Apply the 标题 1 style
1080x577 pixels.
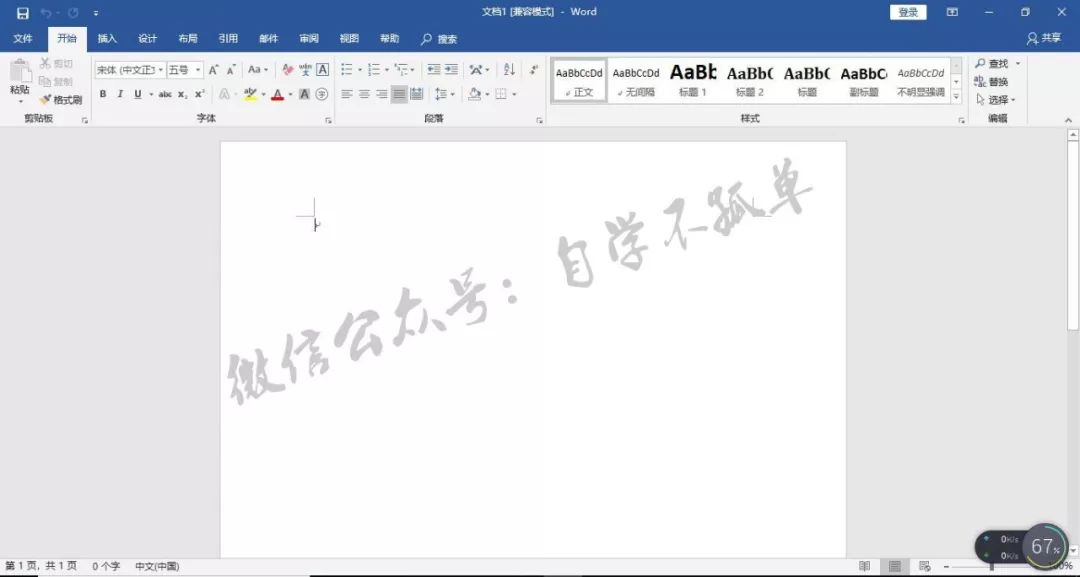click(x=693, y=81)
